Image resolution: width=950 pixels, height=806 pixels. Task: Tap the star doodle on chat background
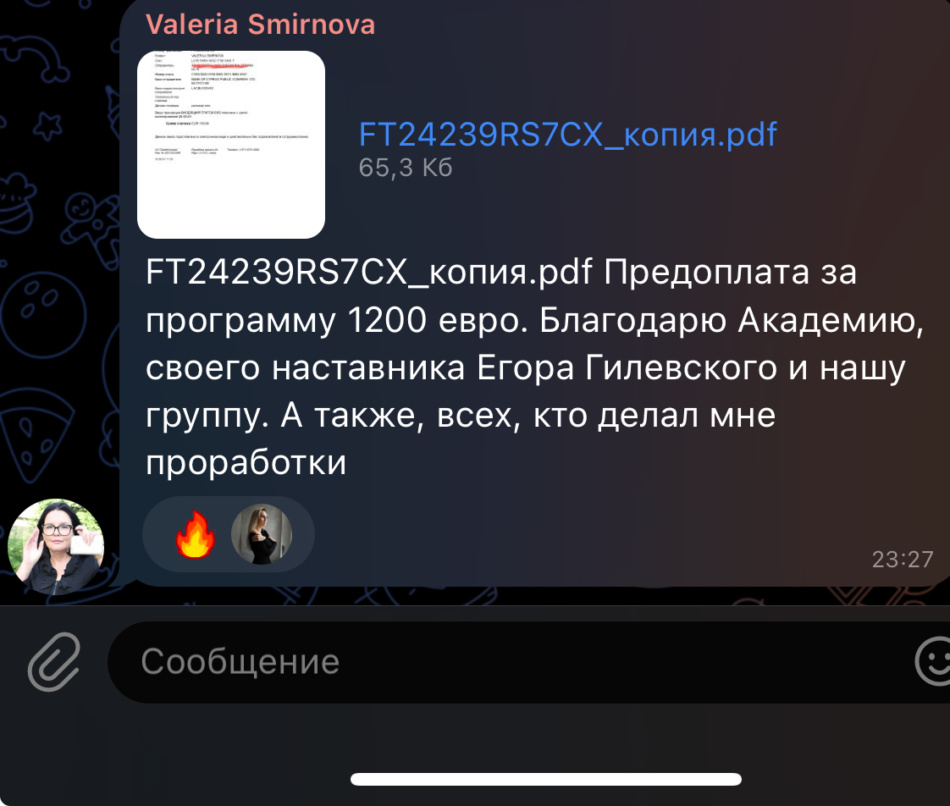click(x=47, y=126)
